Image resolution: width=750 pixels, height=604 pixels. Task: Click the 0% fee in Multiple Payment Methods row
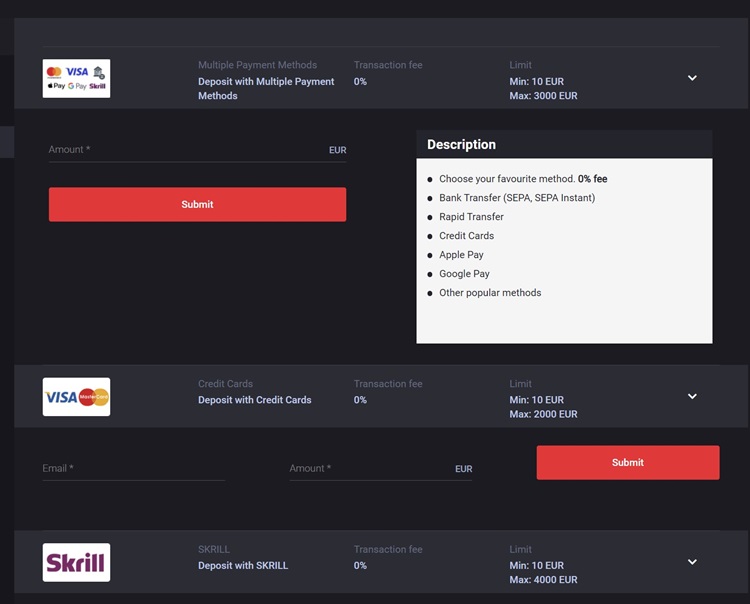click(360, 81)
